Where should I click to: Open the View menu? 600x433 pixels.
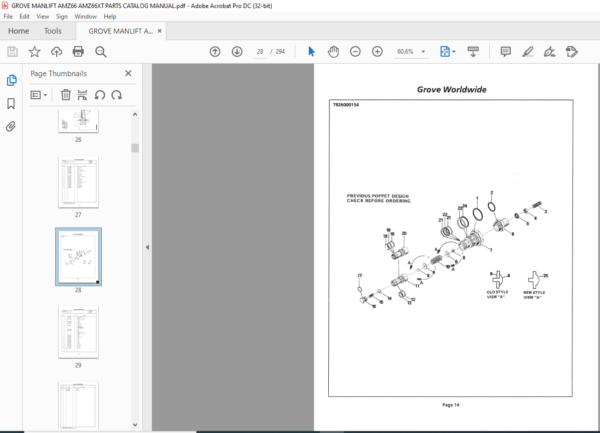point(42,16)
